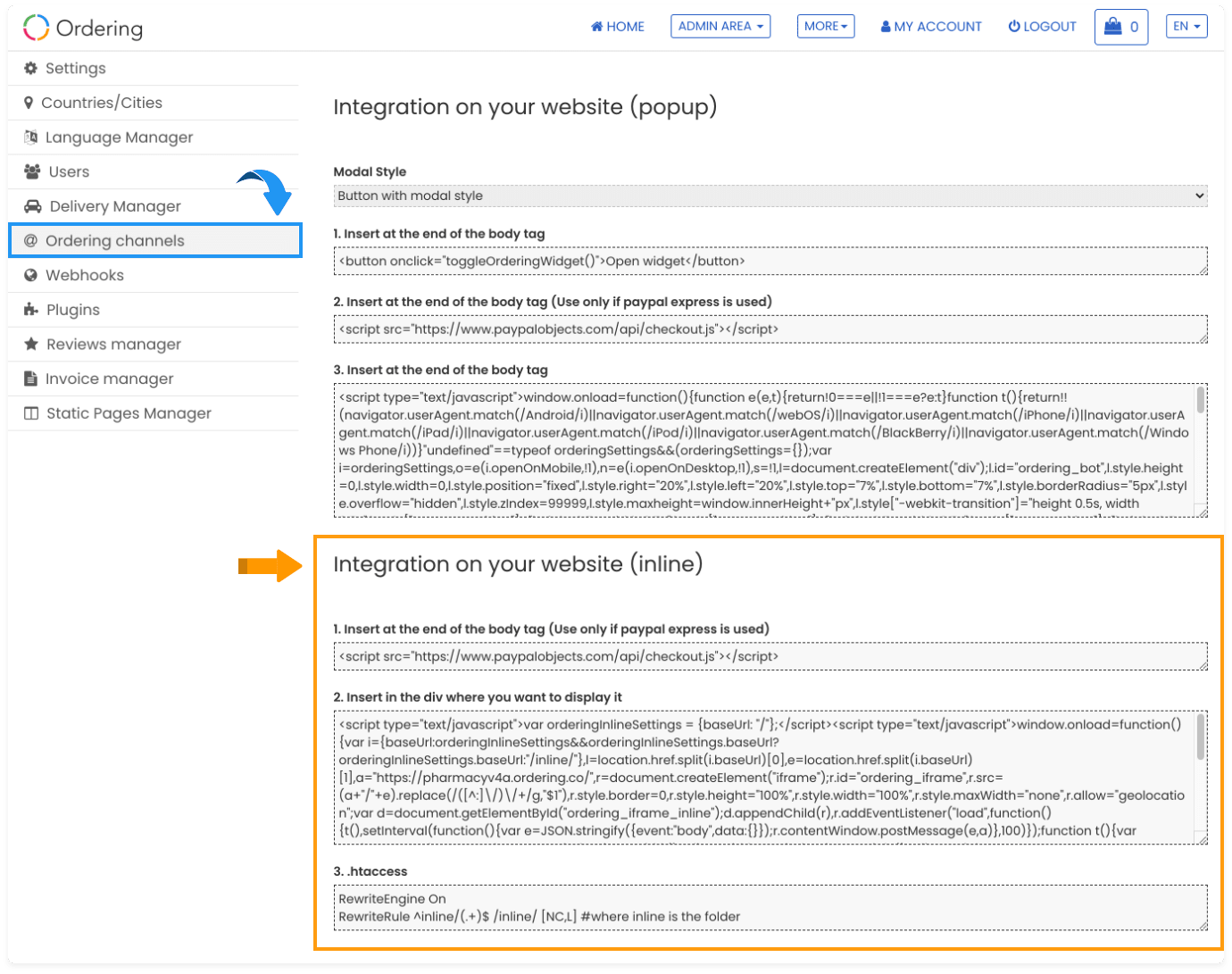
Task: Click '2. Insert in the div where you want to display it'
Action: tap(478, 697)
